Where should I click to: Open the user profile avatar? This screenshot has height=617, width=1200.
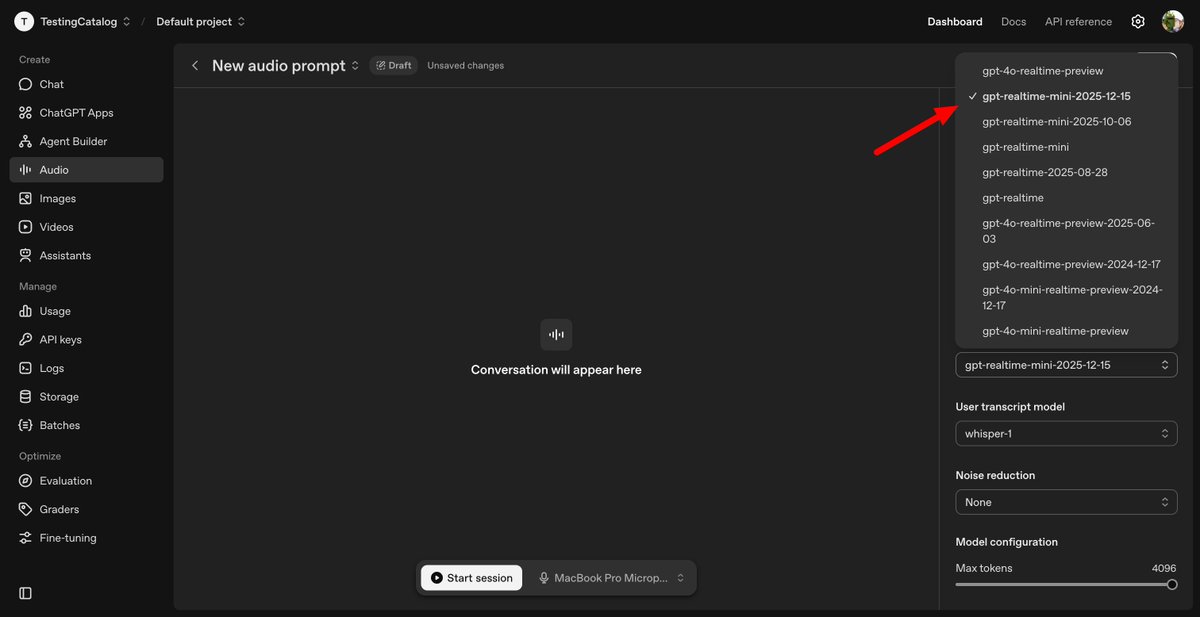point(1173,21)
